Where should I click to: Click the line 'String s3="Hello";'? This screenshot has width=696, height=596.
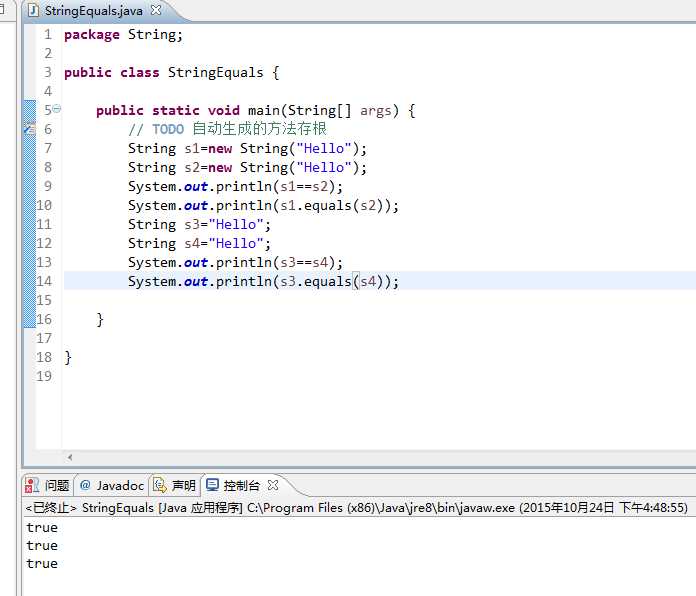[x=199, y=225]
